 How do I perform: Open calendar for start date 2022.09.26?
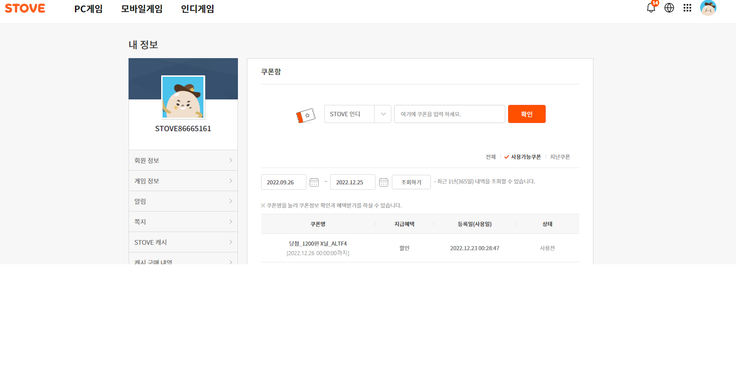(314, 182)
